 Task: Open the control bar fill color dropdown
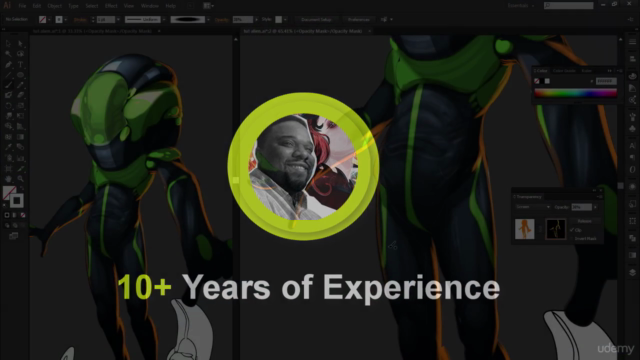coord(49,20)
